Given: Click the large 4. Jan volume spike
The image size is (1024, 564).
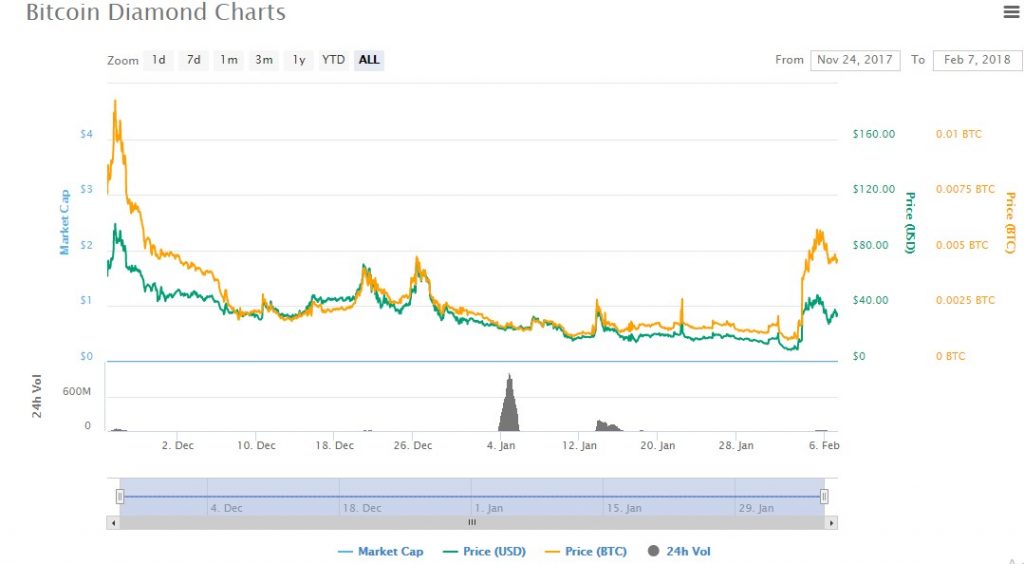Looking at the screenshot, I should point(509,403).
